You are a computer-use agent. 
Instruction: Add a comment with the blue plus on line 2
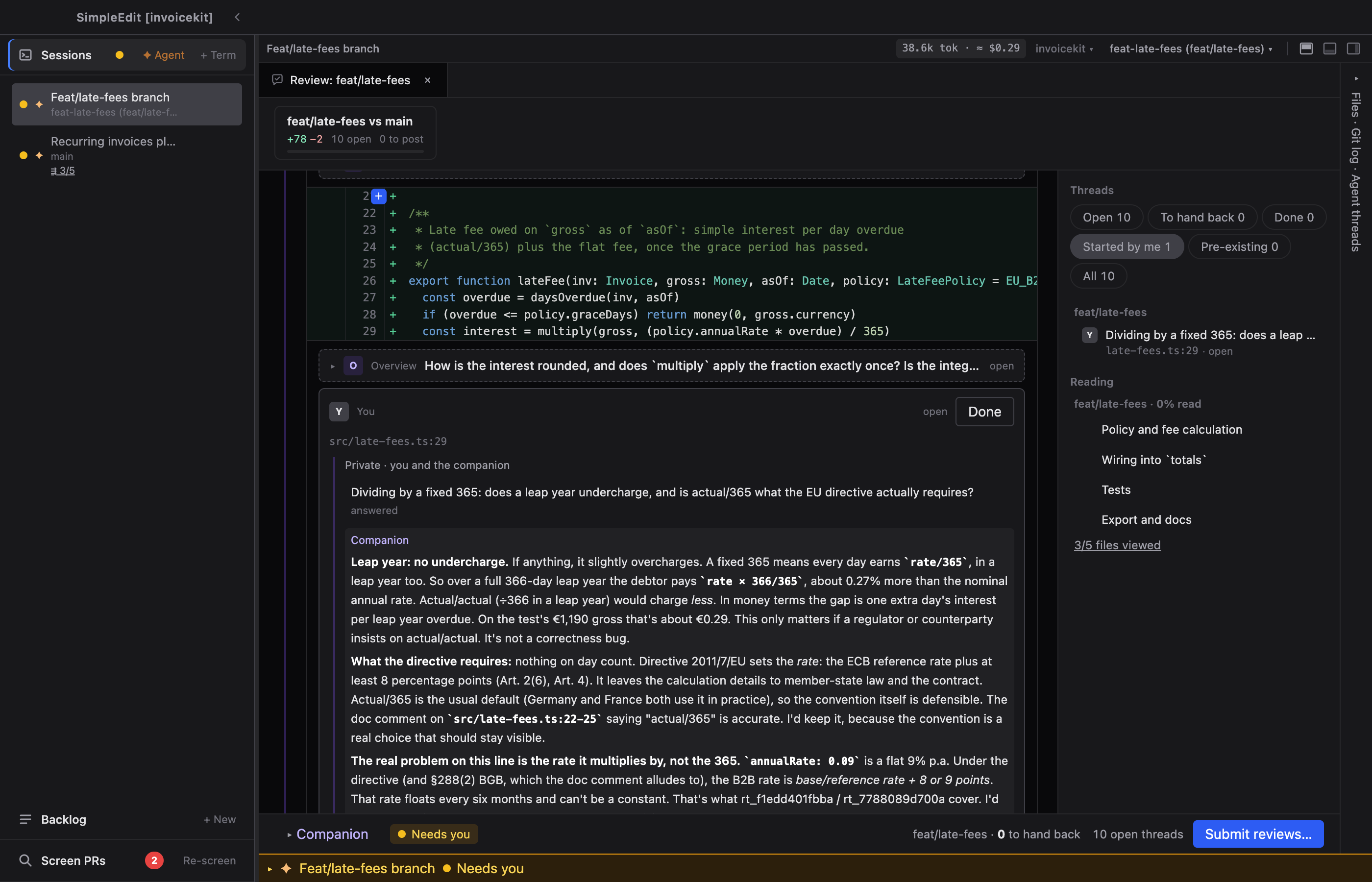click(378, 196)
